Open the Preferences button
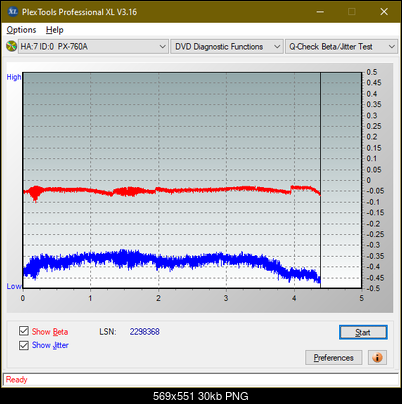402x404 pixels. (x=334, y=358)
